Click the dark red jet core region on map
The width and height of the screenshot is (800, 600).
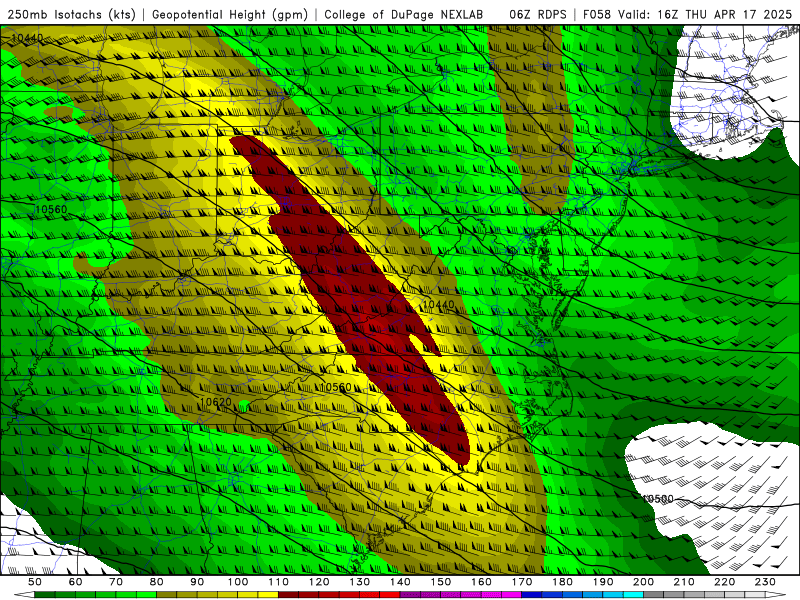[x=352, y=298]
